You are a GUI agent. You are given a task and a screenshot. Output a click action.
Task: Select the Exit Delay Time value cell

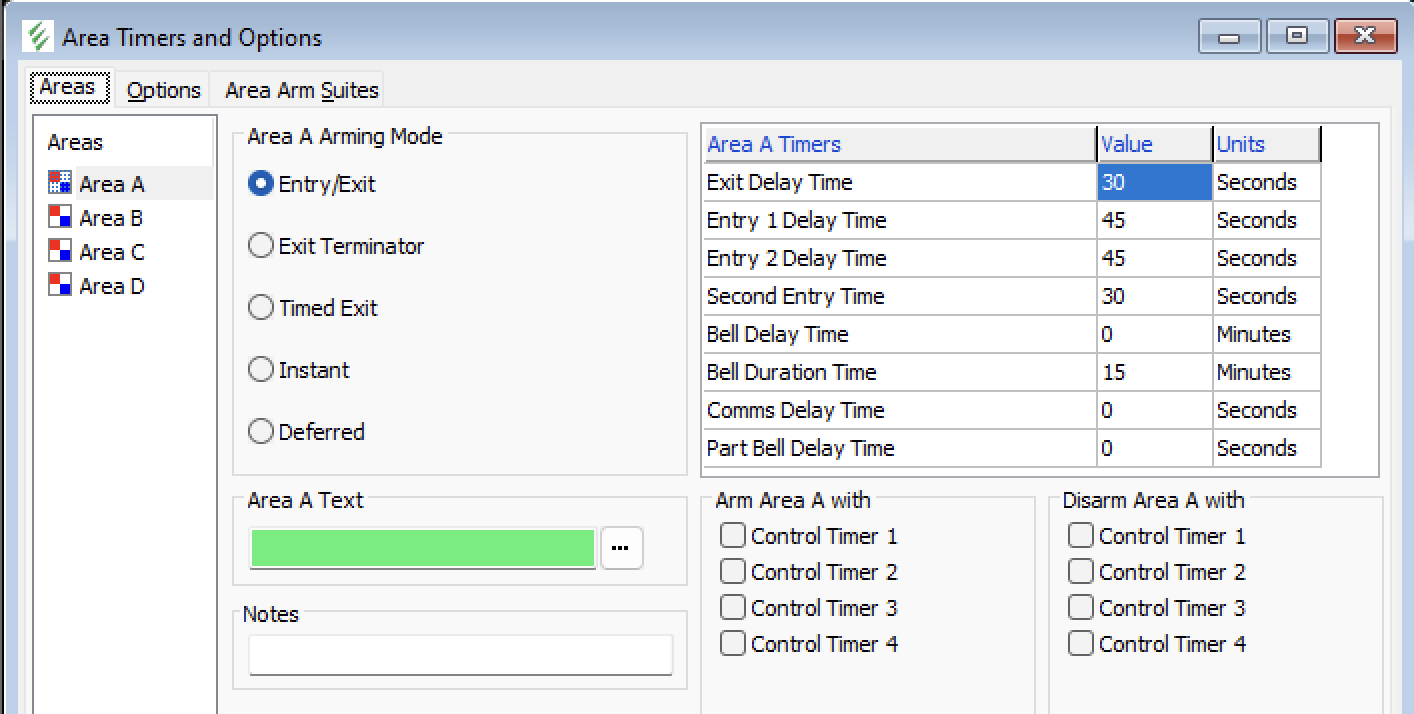point(1154,182)
